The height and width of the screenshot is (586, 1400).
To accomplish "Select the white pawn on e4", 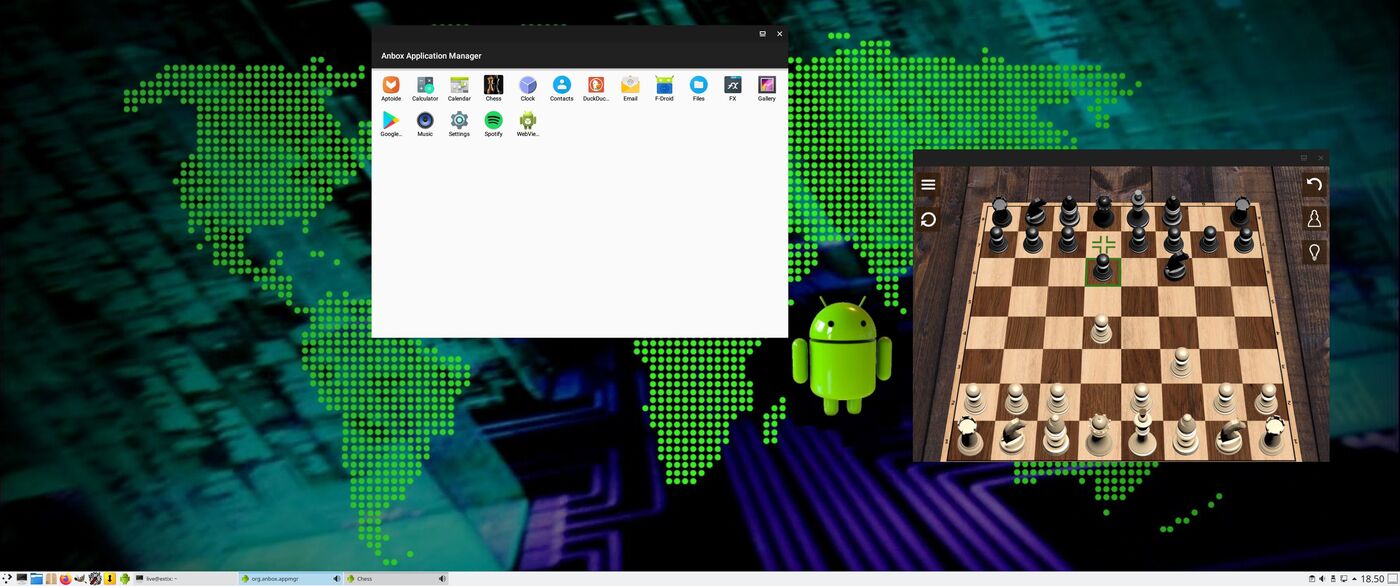I will click(1101, 328).
